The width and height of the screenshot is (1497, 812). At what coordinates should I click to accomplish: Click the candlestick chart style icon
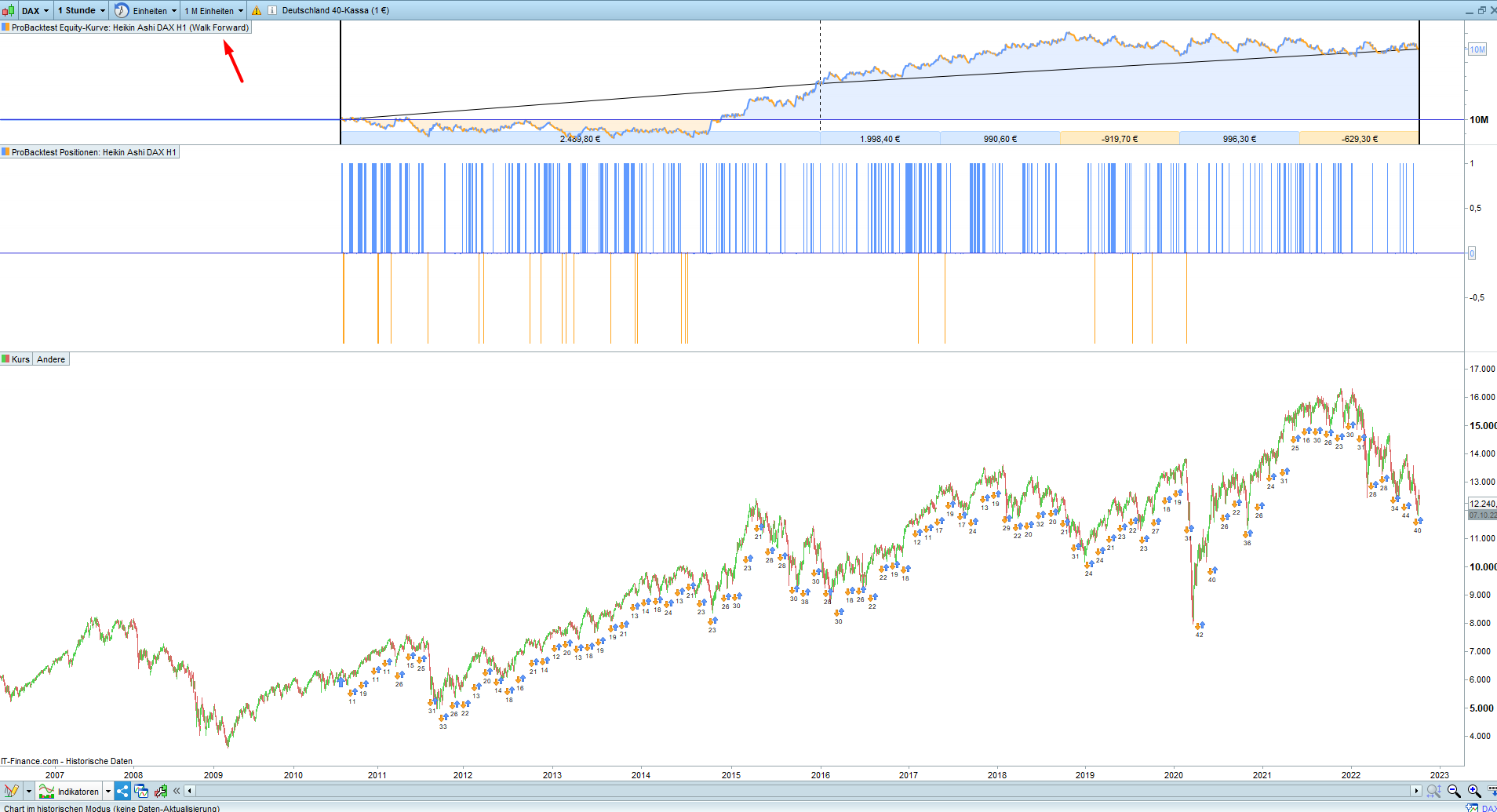click(x=8, y=11)
